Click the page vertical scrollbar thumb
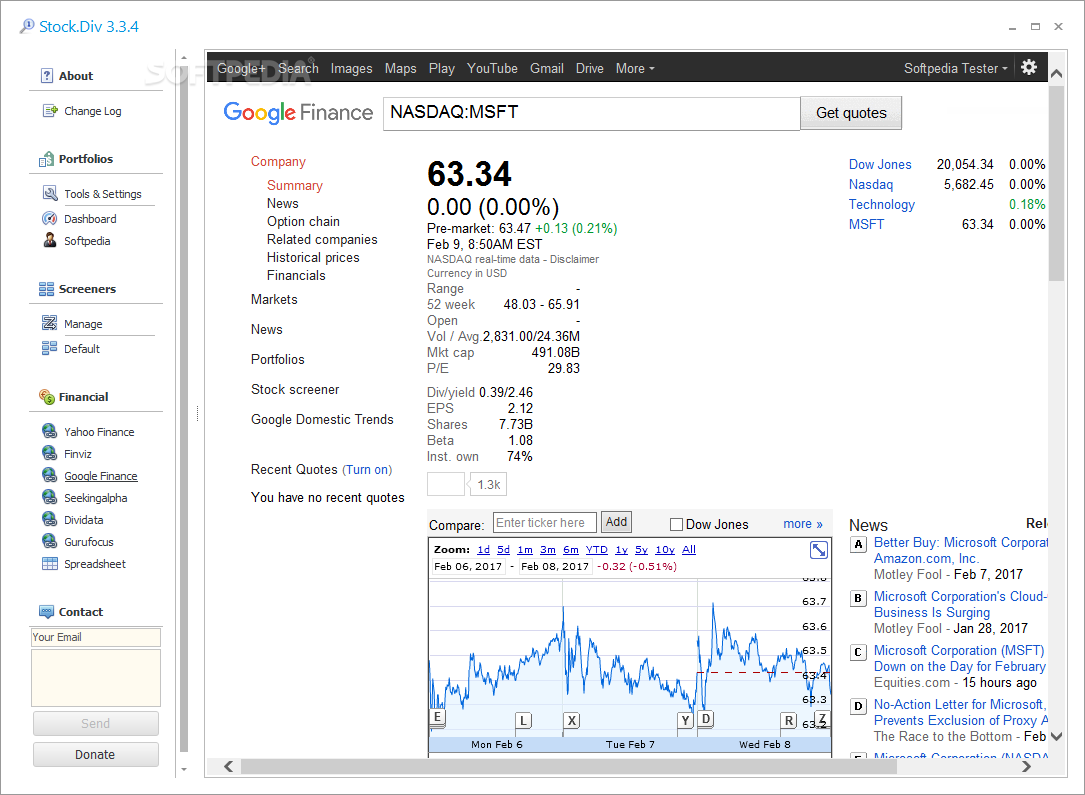Viewport: 1085px width, 795px height. coord(1056,182)
